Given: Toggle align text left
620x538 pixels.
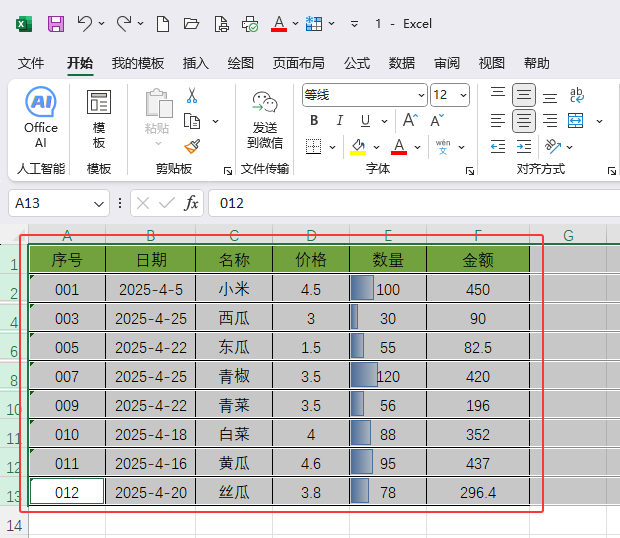Looking at the screenshot, I should click(x=498, y=121).
